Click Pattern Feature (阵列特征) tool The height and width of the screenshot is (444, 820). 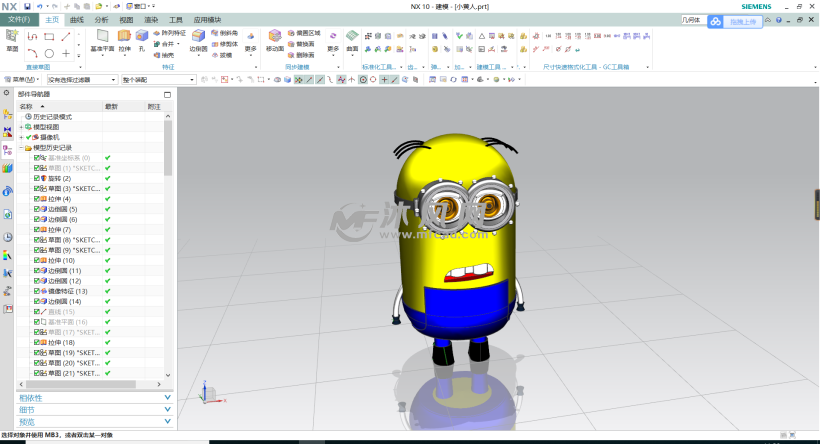point(170,33)
